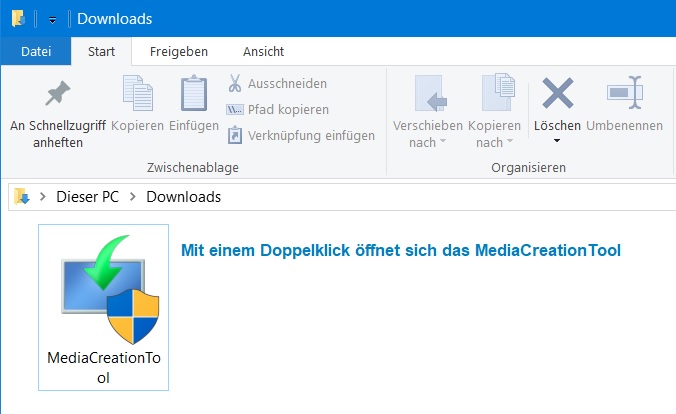Switch to the Start ribbon tab
The height and width of the screenshot is (414, 676).
pyautogui.click(x=101, y=51)
